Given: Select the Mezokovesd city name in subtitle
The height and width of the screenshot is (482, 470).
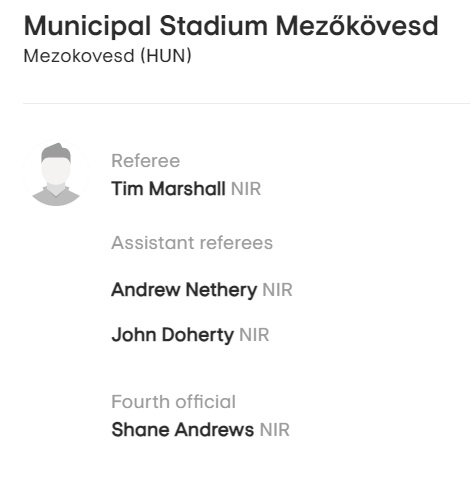Looking at the screenshot, I should [x=79, y=56].
